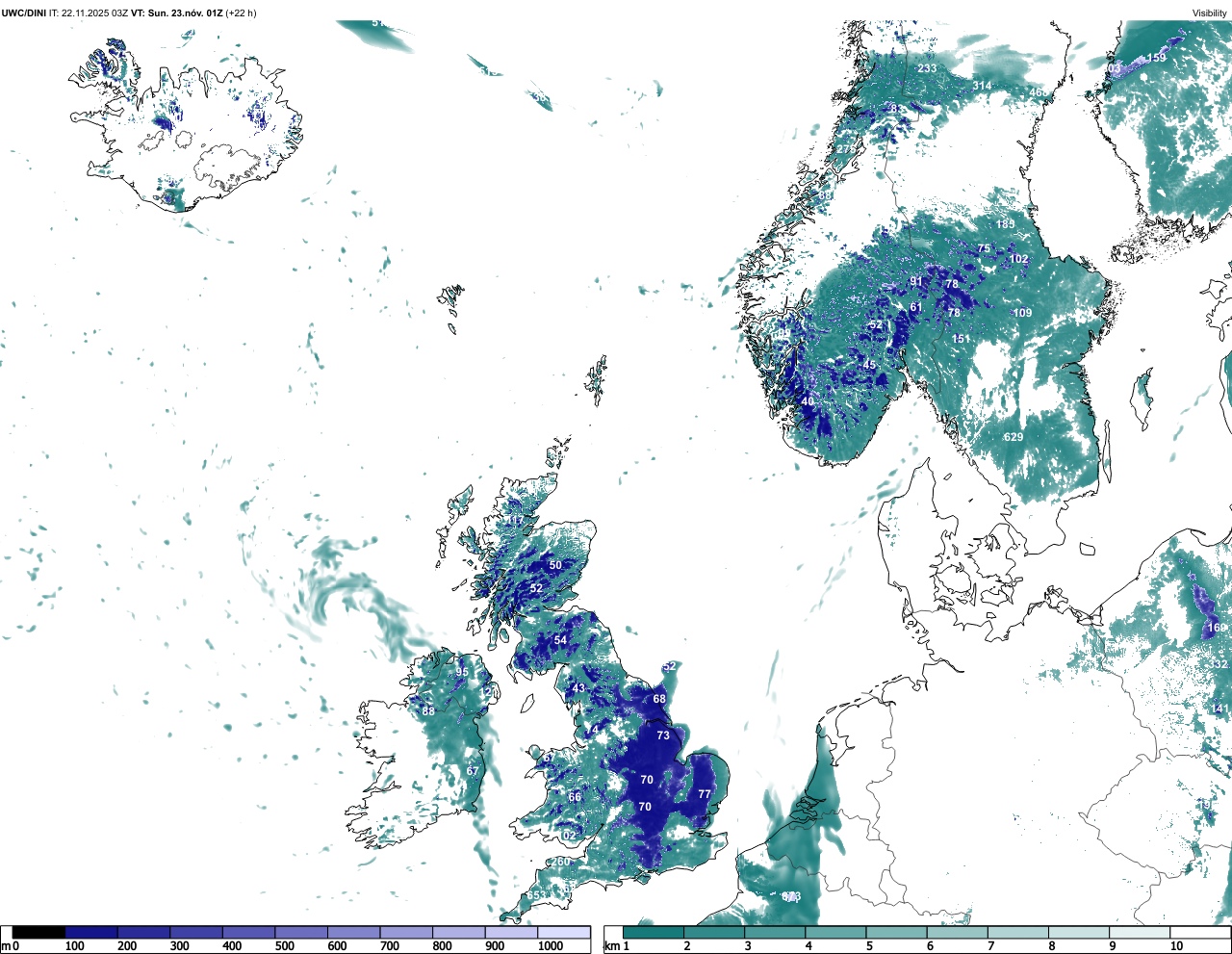
Task: Click the dark navy 100–200 m legend swatch
Action: click(91, 932)
